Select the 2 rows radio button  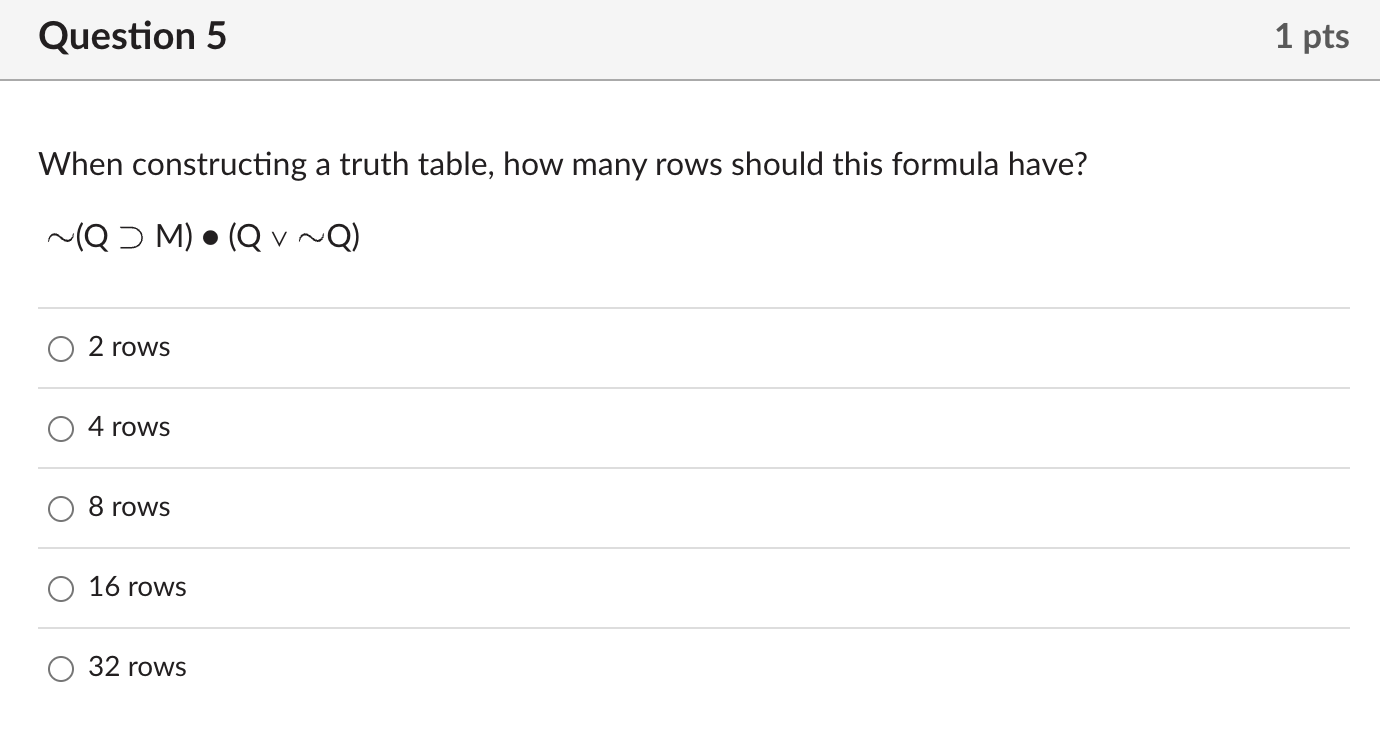[x=61, y=349]
